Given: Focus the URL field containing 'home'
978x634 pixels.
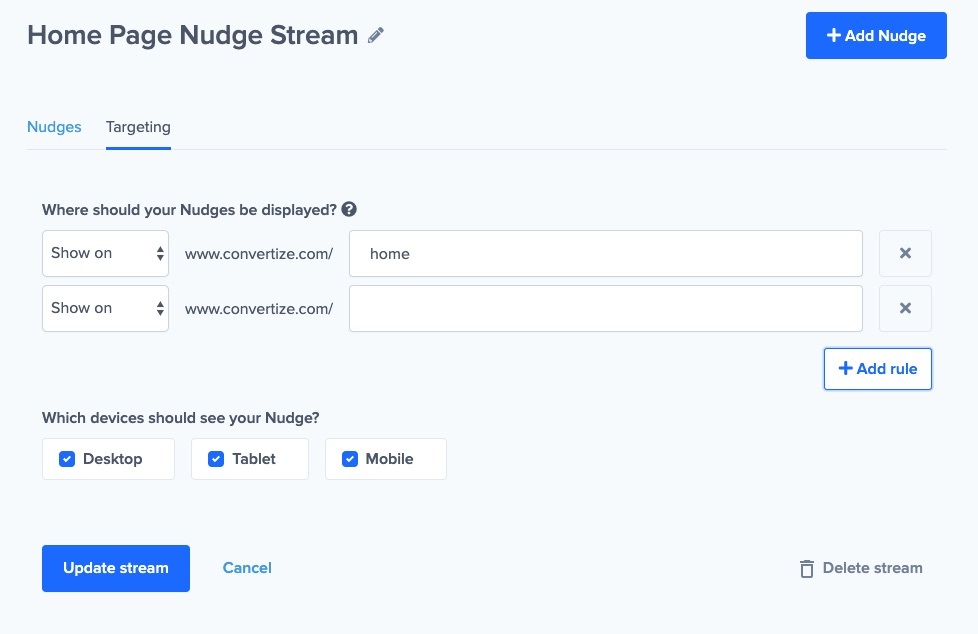Looking at the screenshot, I should 605,254.
